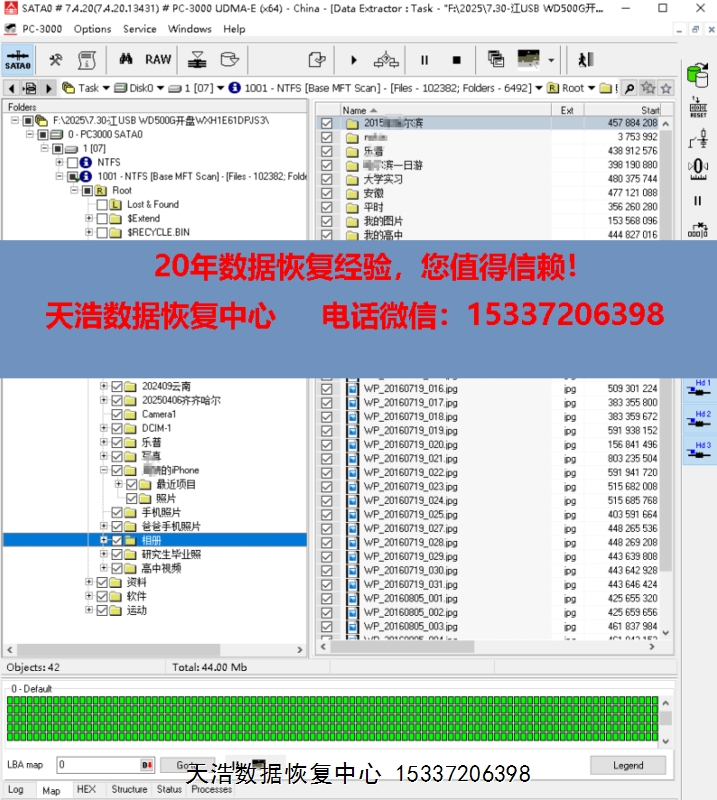
Task: Click the Pause icon in toolbar
Action: 424,60
